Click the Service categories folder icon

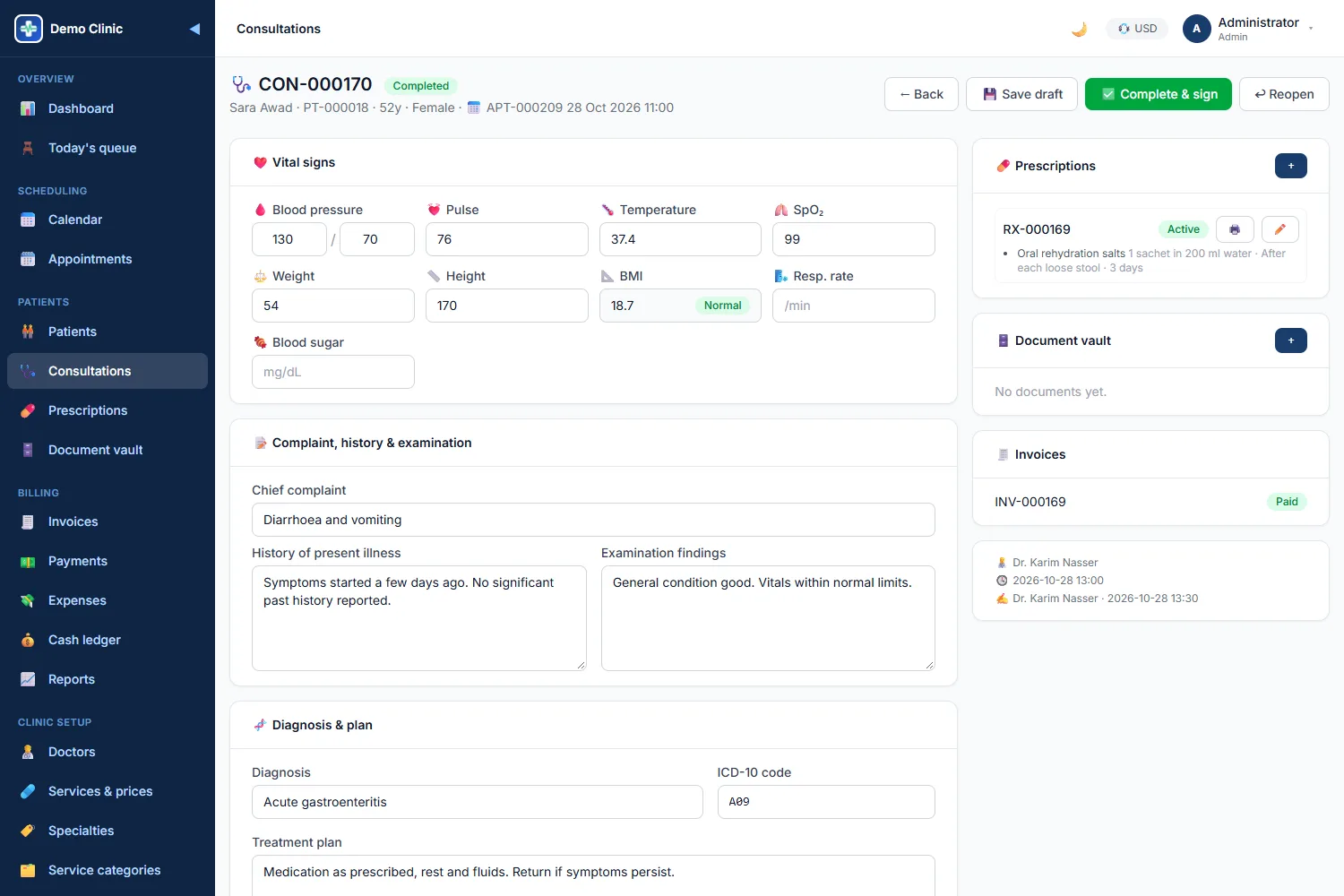28,870
